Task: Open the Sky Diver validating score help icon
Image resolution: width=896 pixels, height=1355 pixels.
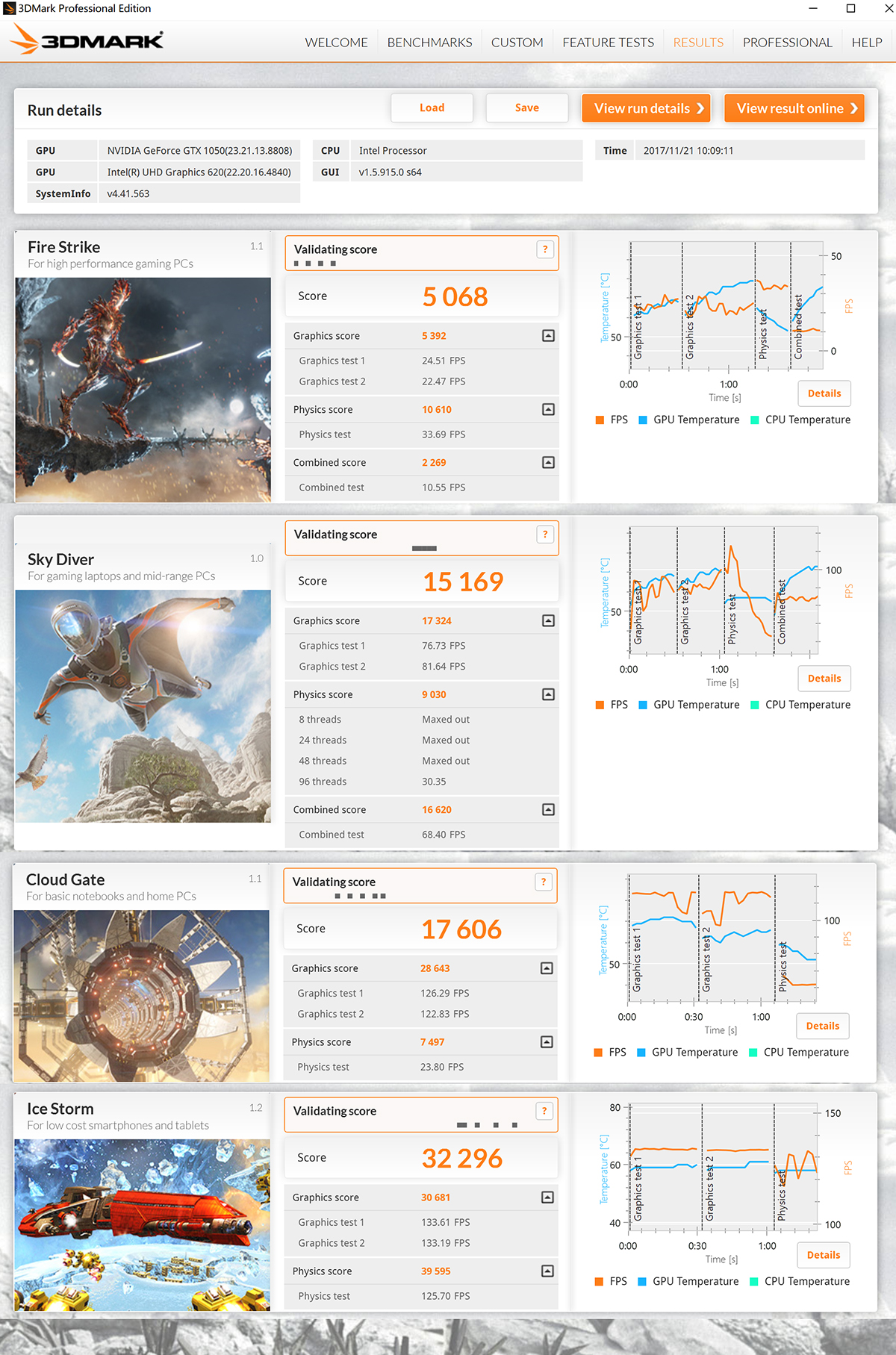Action: tap(545, 535)
